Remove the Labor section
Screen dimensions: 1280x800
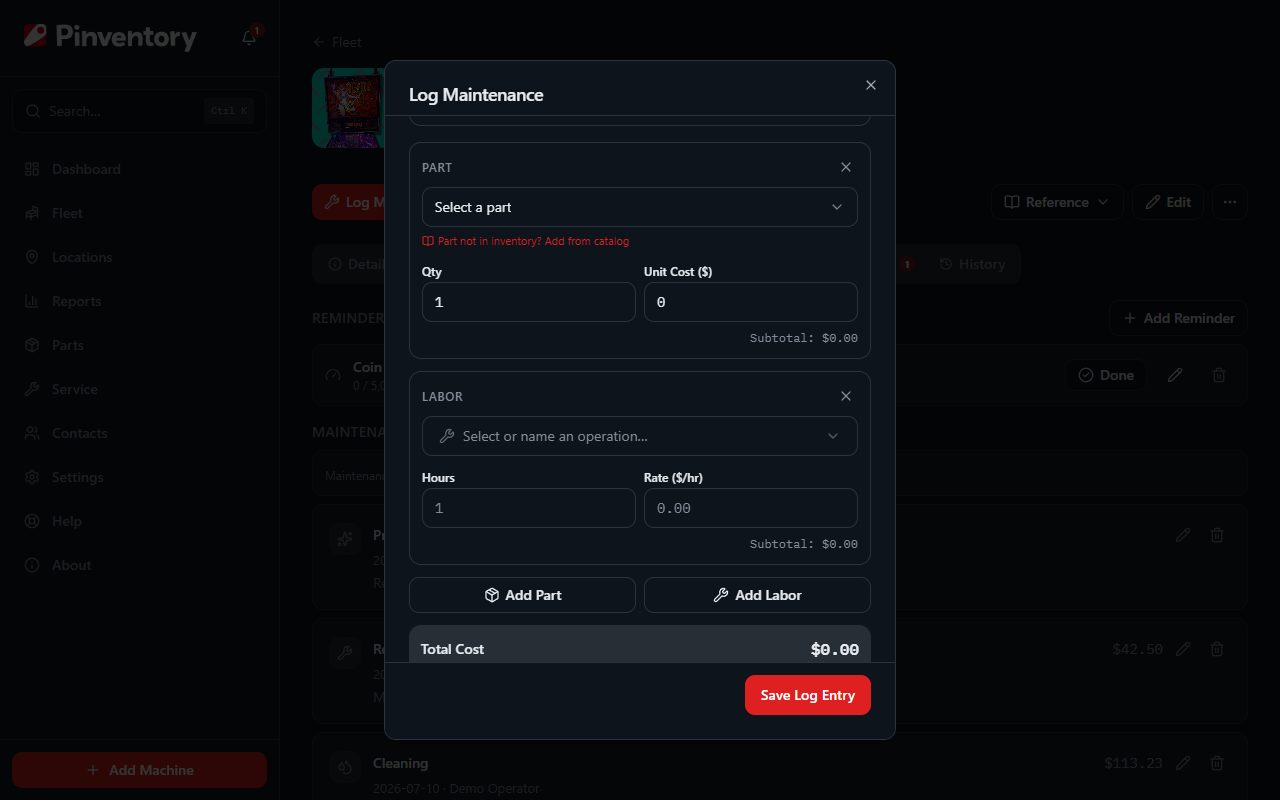point(846,396)
